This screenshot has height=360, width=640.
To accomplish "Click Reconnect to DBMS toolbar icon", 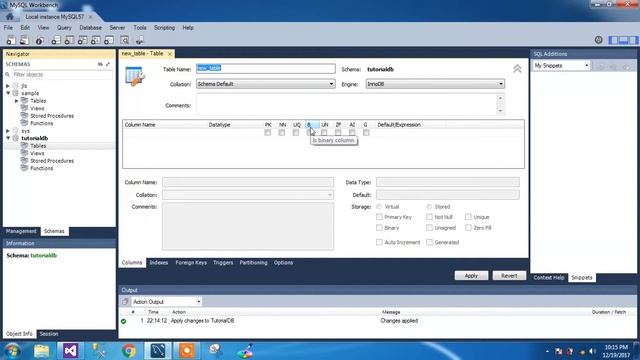I will coord(140,40).
